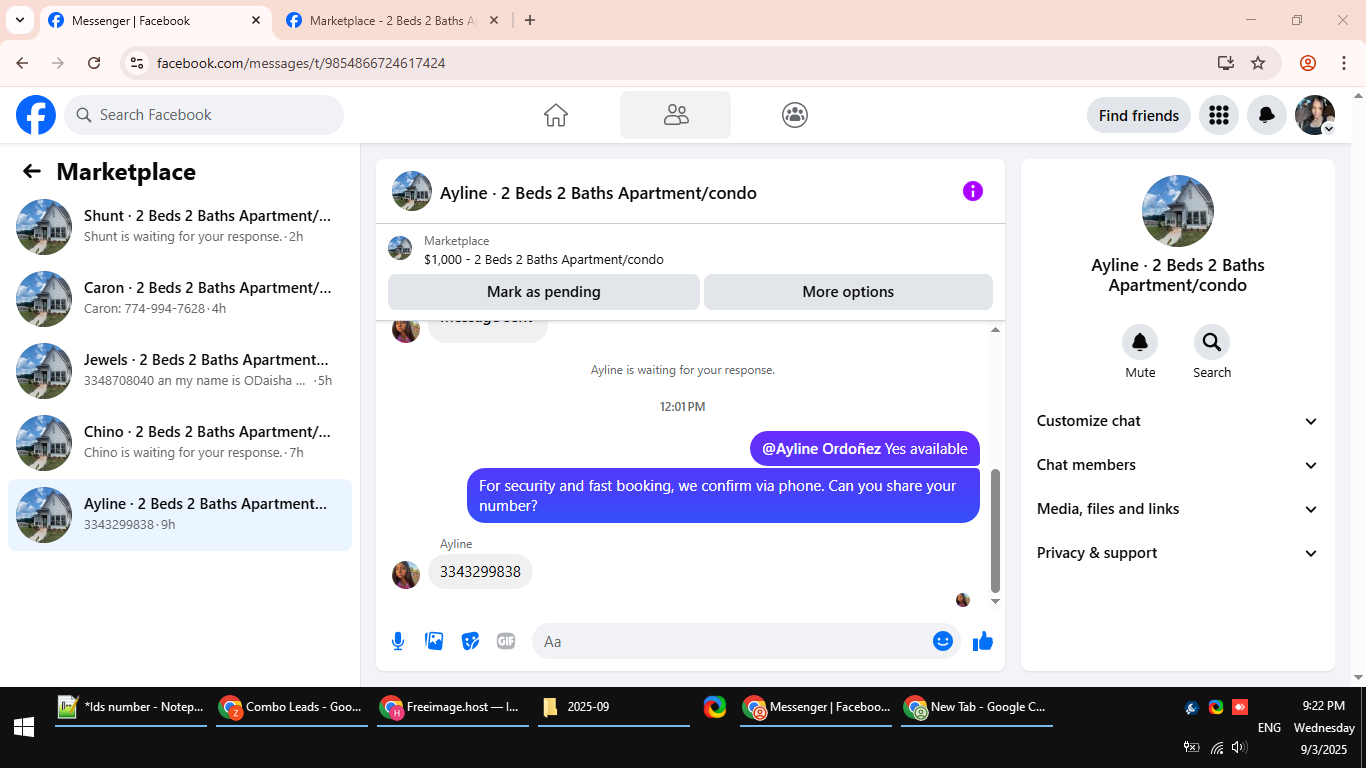1366x768 pixels.
Task: Click the message showing 3343299838
Action: (480, 572)
